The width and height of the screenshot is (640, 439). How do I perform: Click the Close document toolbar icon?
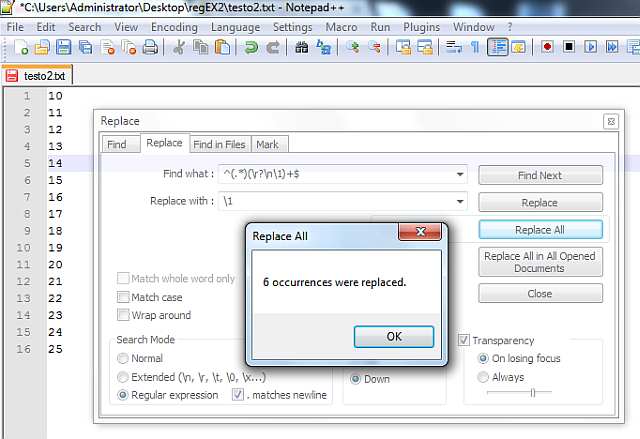pyautogui.click(x=107, y=47)
